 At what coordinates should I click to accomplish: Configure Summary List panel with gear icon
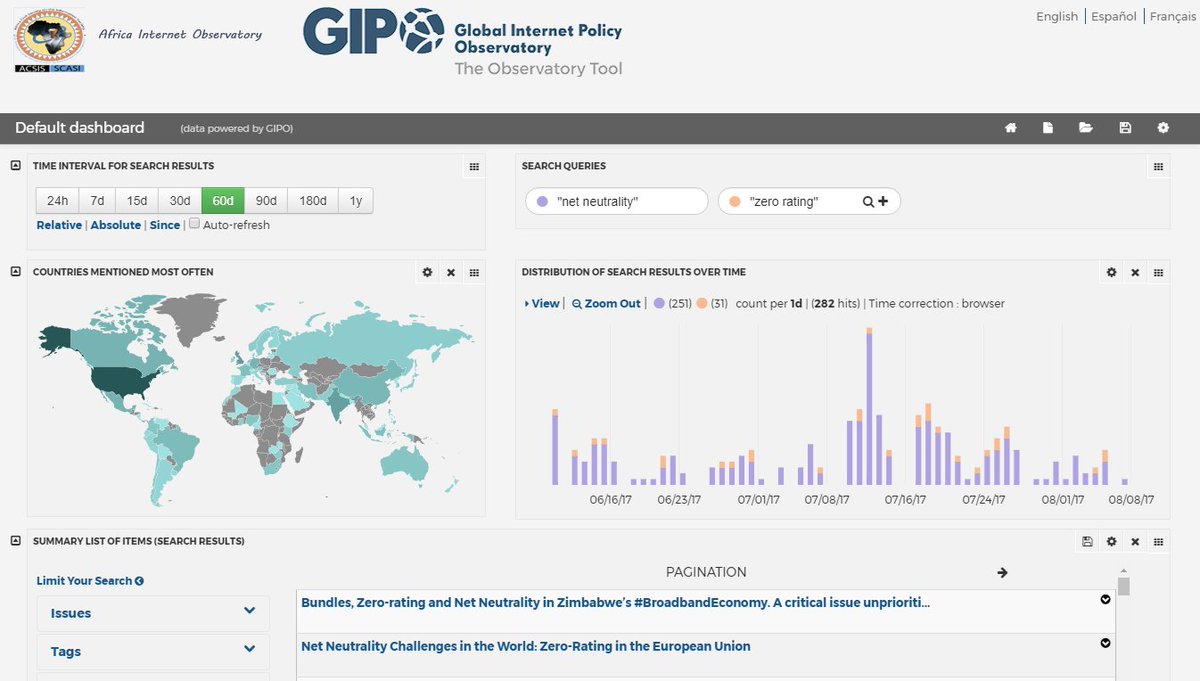[x=1111, y=541]
